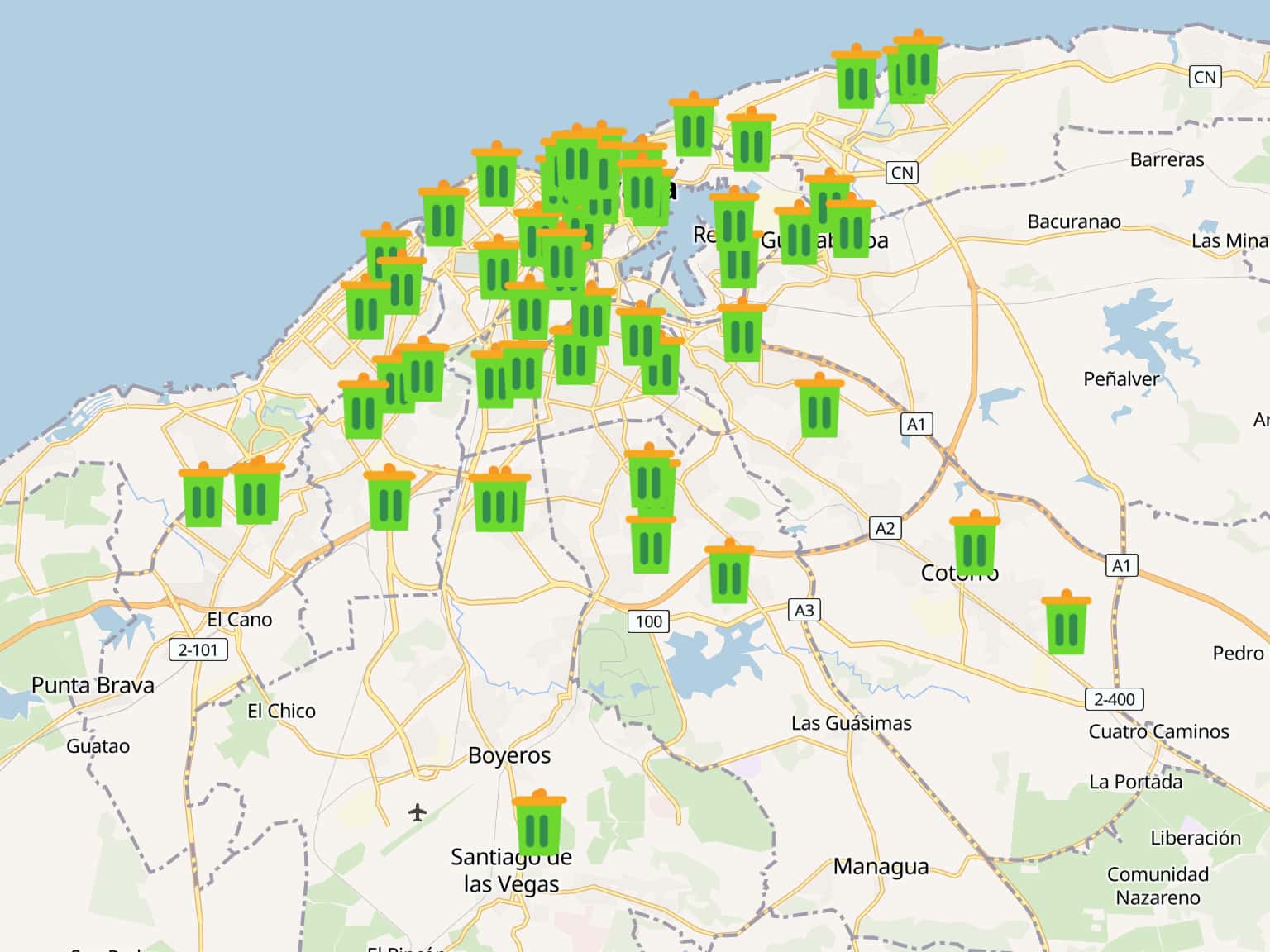This screenshot has width=1270, height=952.
Task: Select the Cuatro Caminos label
Action: coord(1158,731)
